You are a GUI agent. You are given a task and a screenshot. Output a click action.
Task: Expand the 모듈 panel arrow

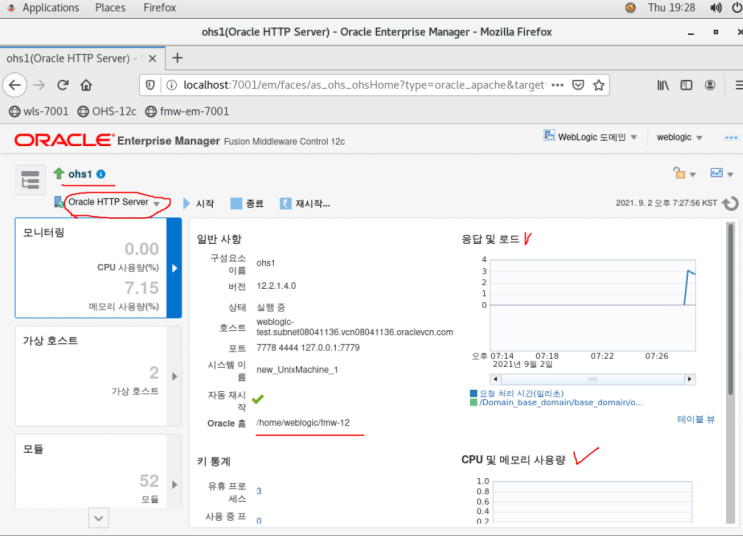click(x=174, y=484)
